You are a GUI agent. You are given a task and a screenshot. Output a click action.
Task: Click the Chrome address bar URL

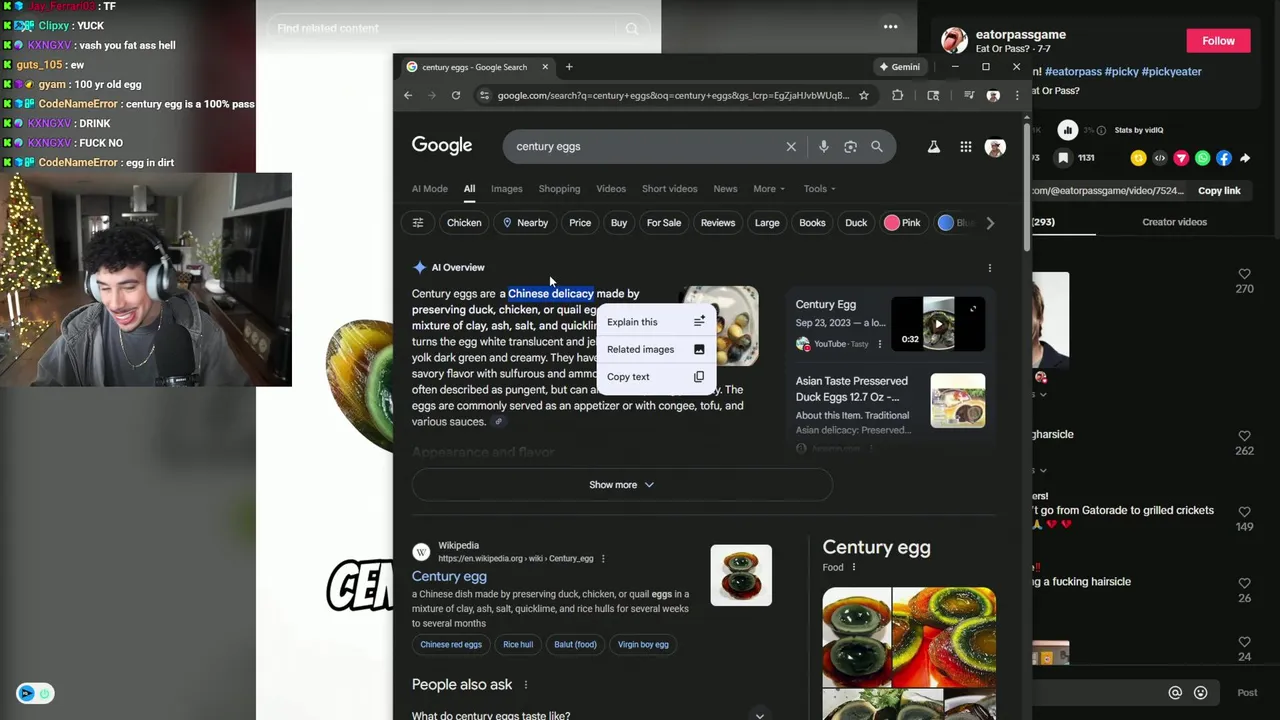(x=674, y=95)
